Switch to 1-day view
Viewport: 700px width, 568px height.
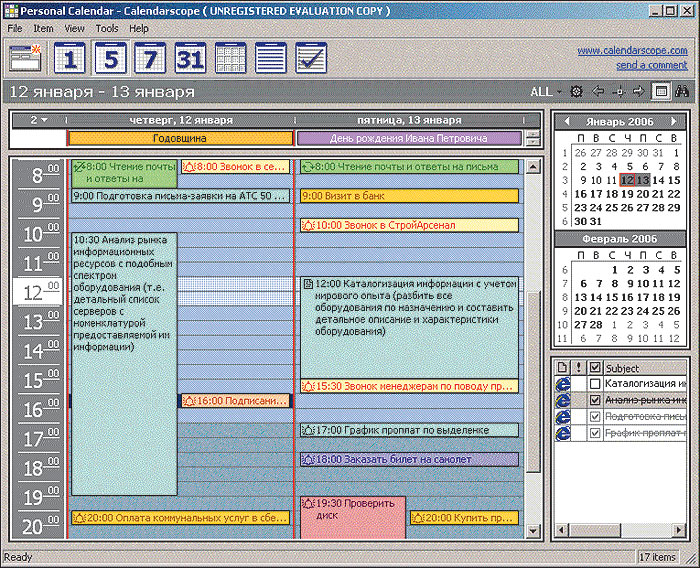coord(70,58)
